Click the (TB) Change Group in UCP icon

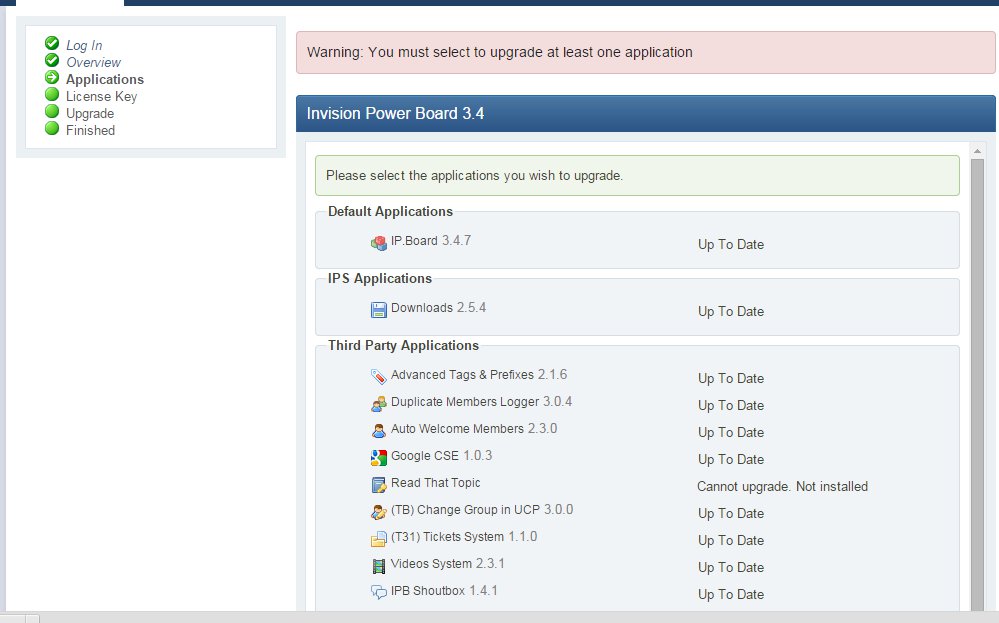379,512
